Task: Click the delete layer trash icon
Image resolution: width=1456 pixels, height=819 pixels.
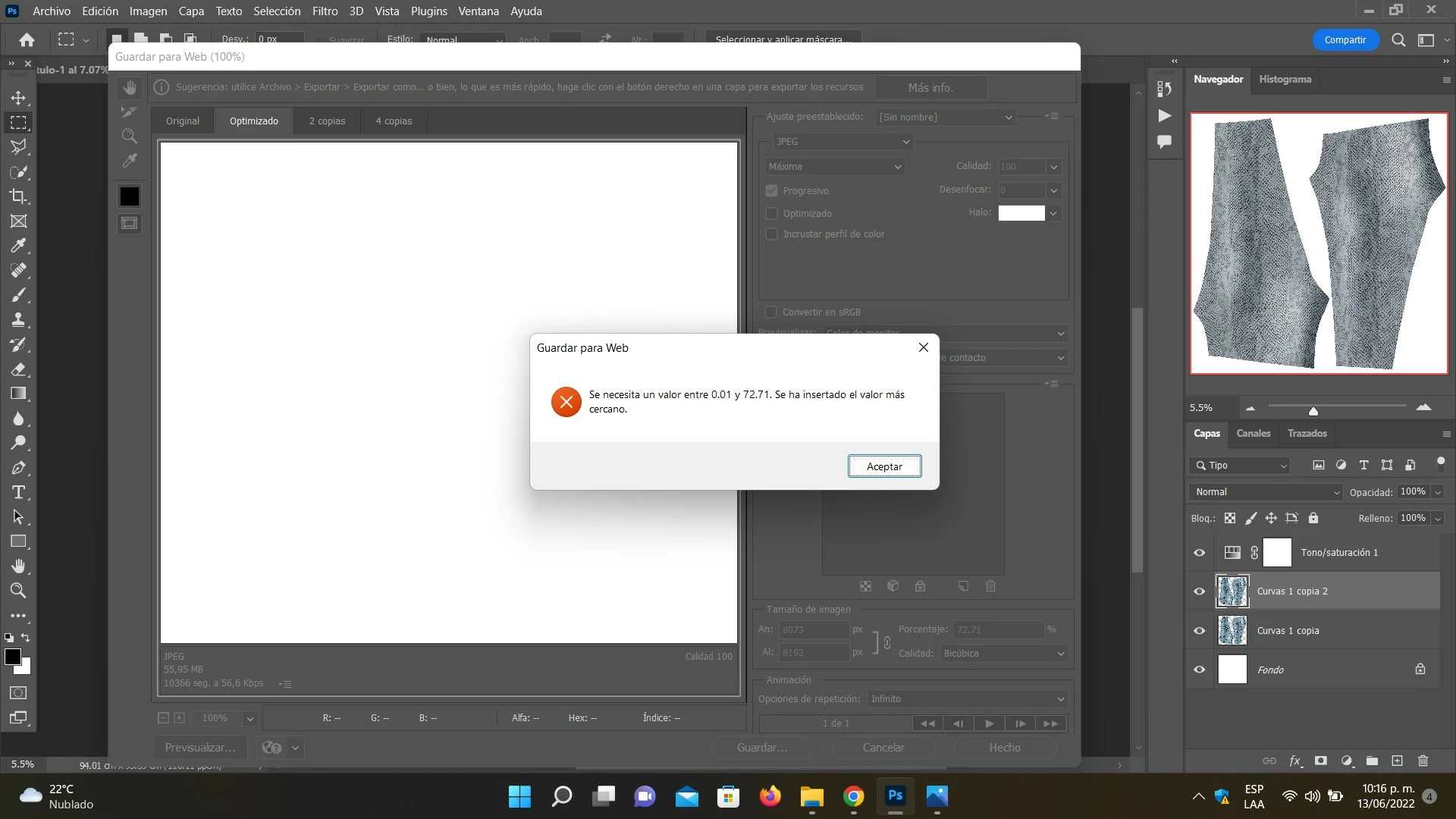Action: tap(1423, 761)
